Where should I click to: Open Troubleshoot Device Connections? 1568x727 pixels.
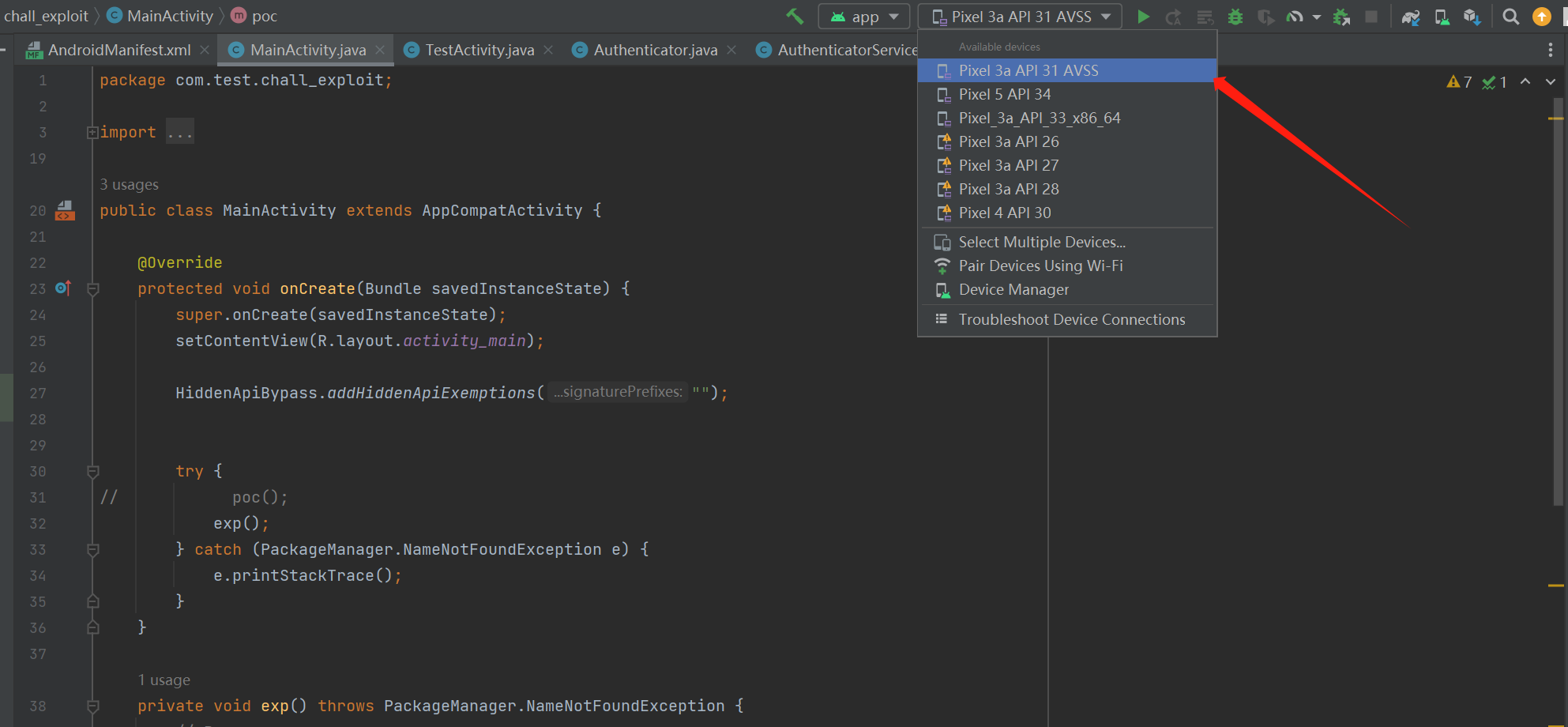coord(1066,319)
